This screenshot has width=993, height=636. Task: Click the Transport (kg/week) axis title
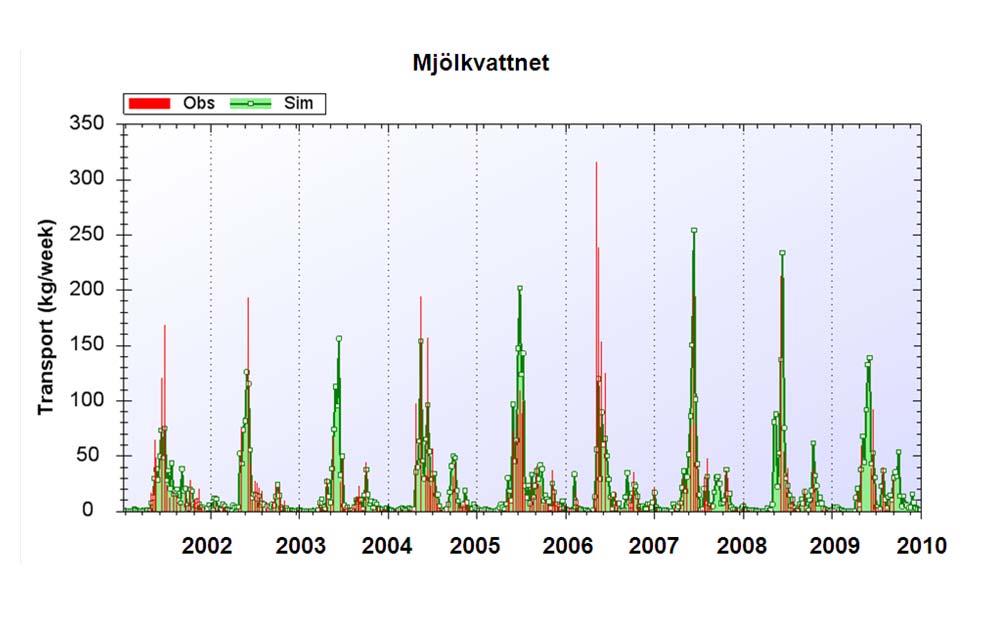point(46,318)
